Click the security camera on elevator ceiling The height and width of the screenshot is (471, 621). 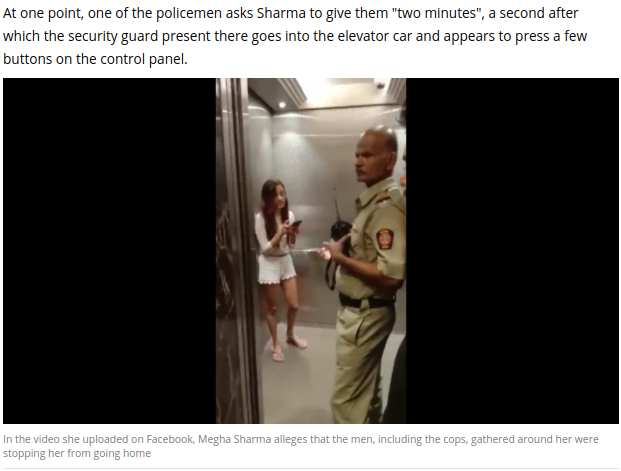pyautogui.click(x=380, y=85)
